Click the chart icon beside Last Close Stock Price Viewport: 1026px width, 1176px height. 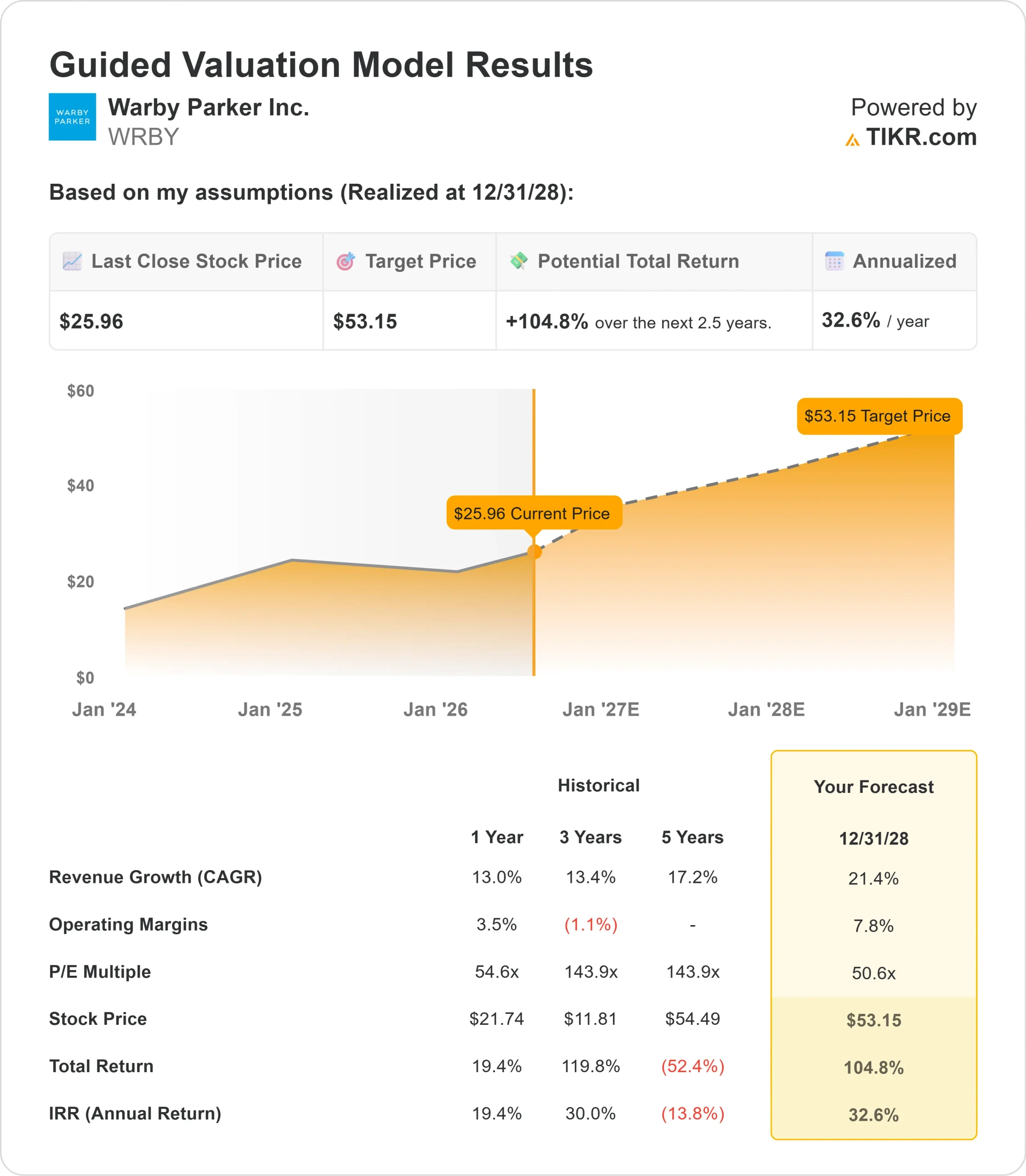72,261
